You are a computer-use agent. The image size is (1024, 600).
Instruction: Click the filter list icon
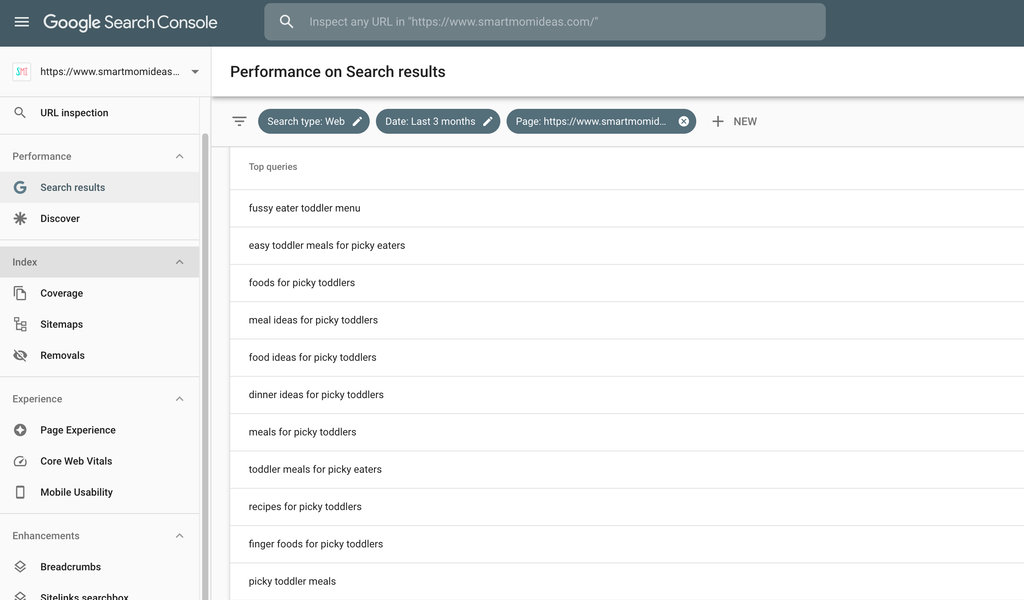tap(239, 121)
